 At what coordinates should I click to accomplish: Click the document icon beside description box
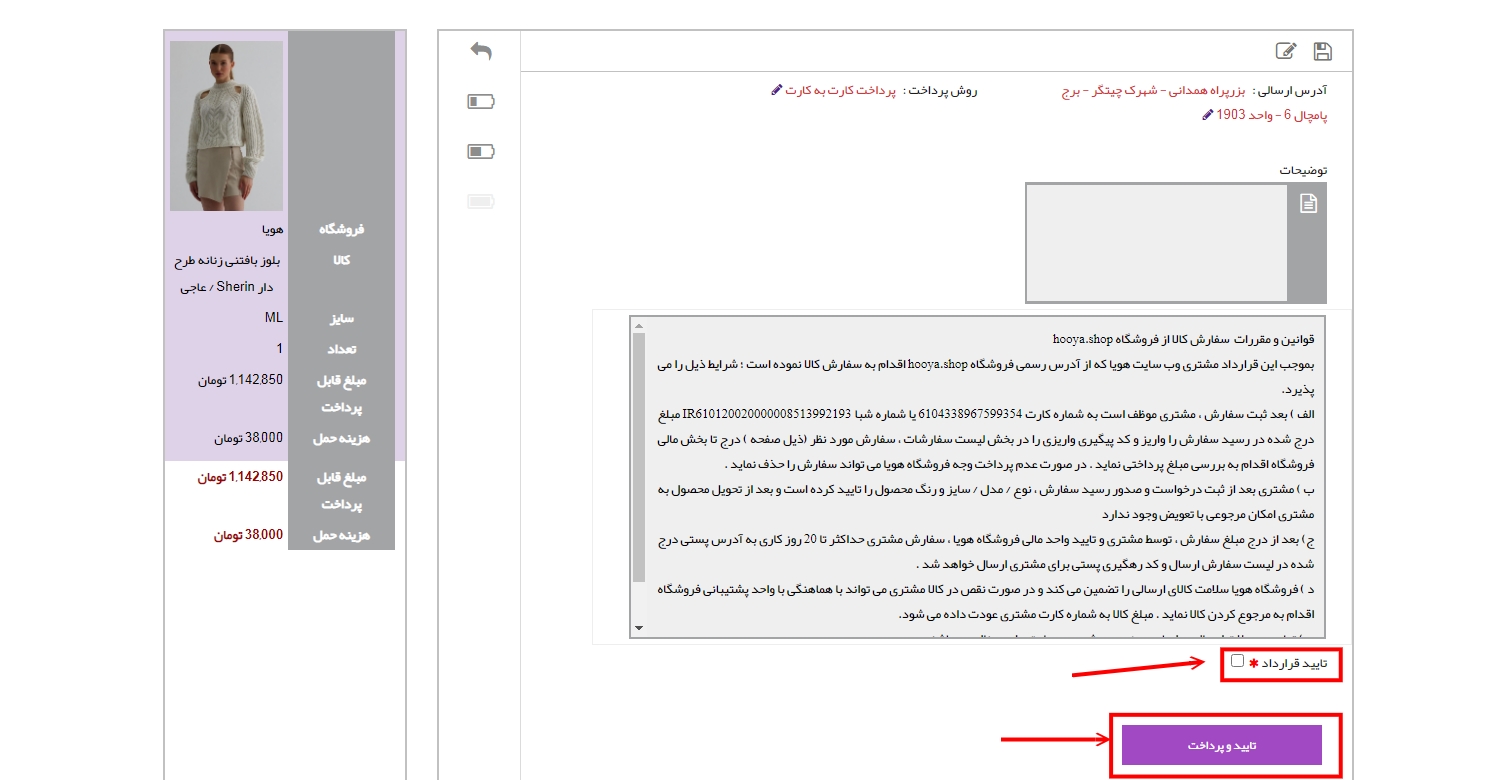pos(1308,204)
